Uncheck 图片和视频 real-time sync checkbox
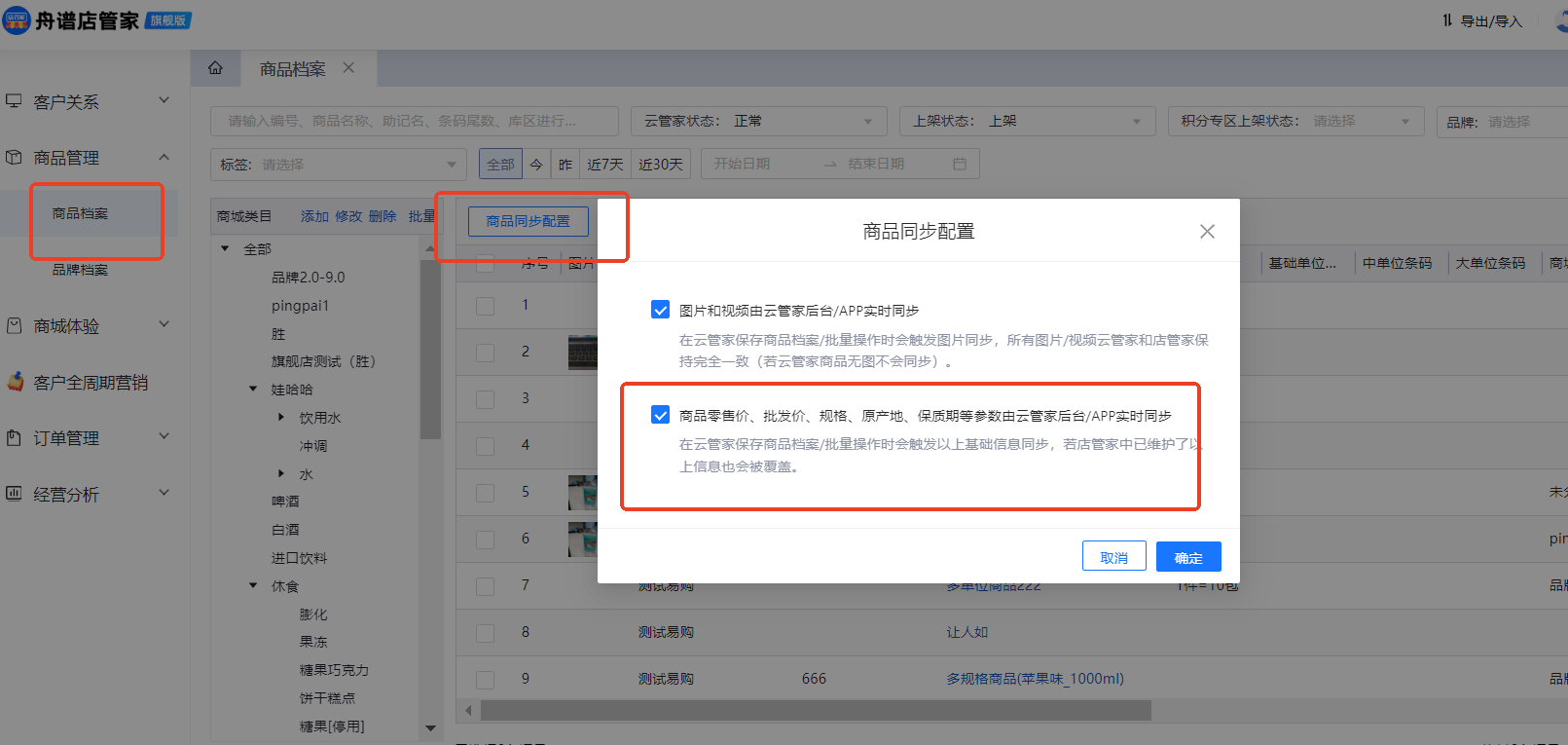This screenshot has width=1568, height=745. 660,310
